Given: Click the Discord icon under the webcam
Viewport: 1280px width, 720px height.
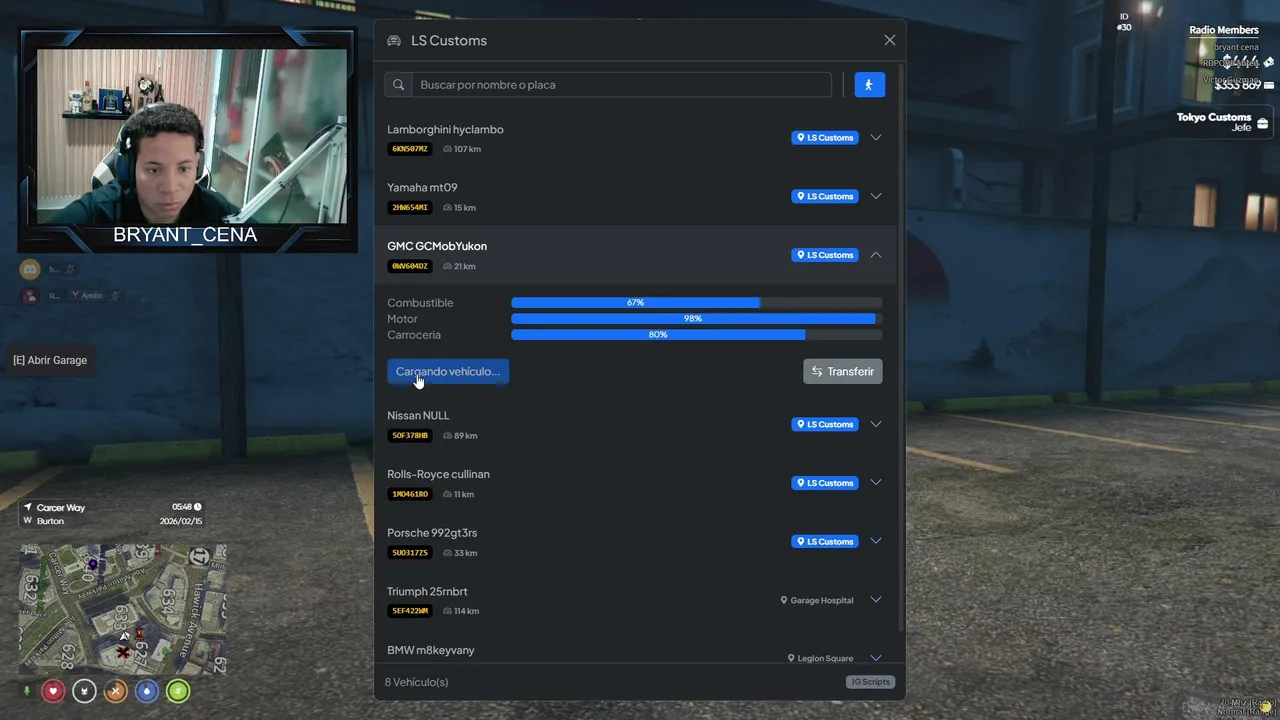Looking at the screenshot, I should pyautogui.click(x=30, y=269).
